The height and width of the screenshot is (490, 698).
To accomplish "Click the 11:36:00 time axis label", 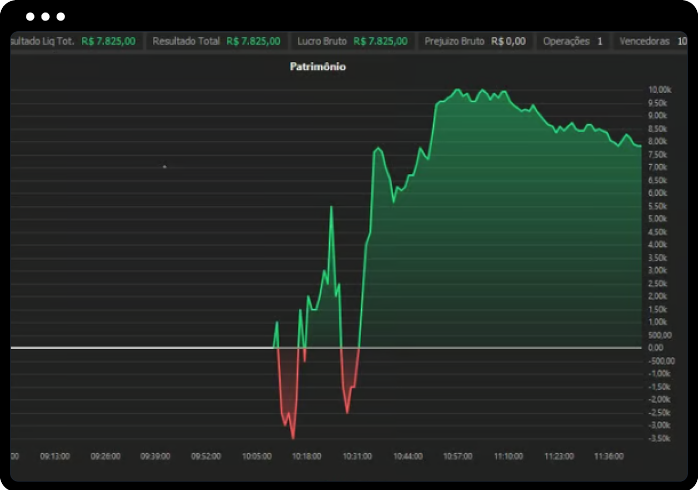I will pos(608,456).
